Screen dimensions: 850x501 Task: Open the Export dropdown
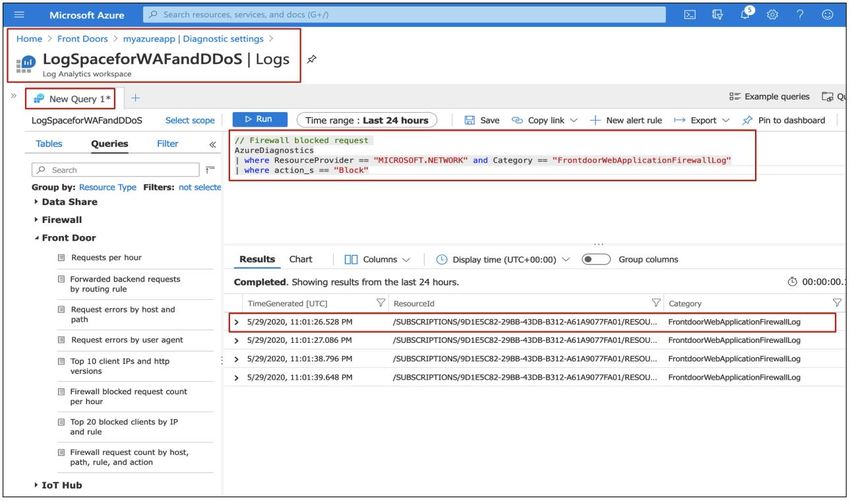click(701, 120)
